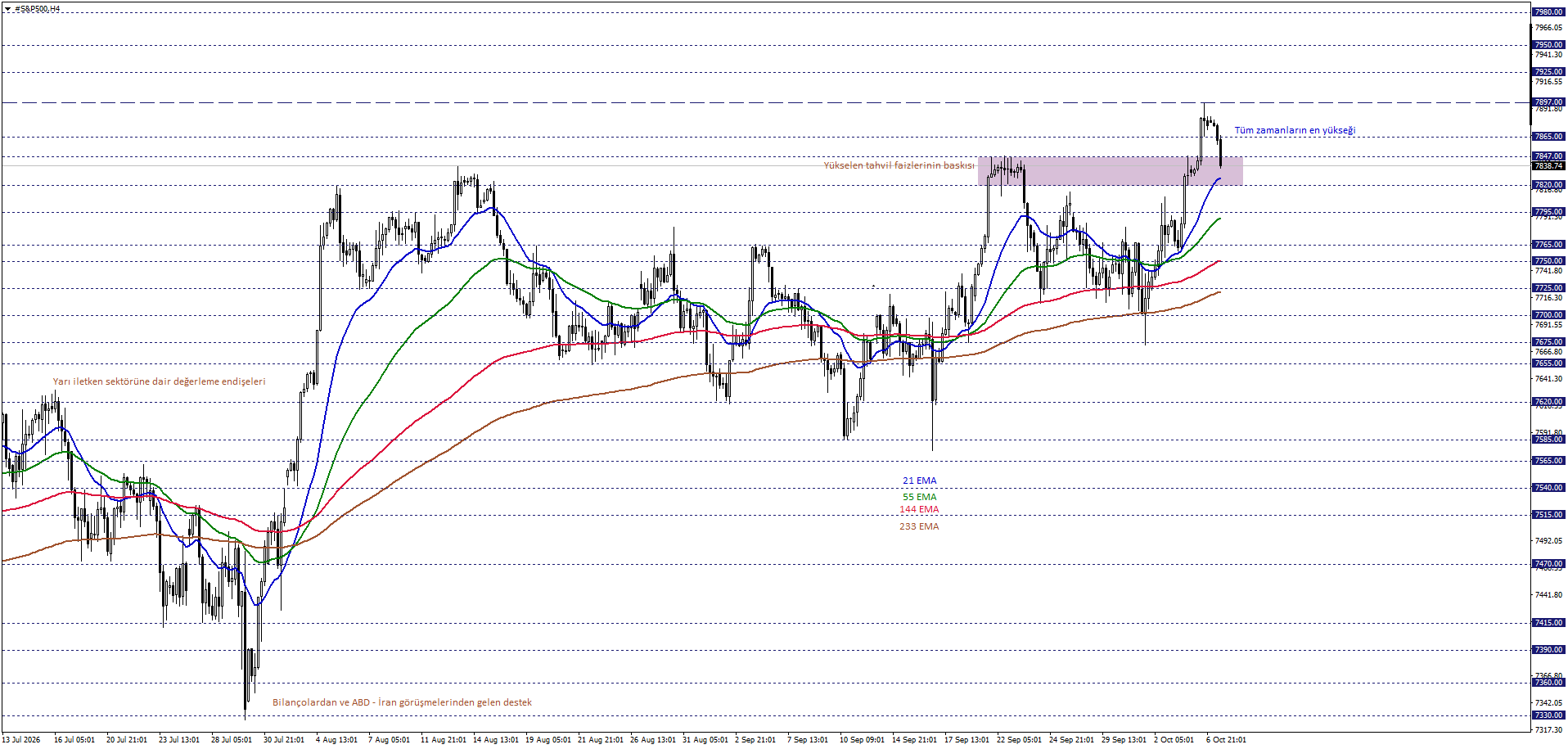Click the 7980.00 price level label

[1548, 12]
